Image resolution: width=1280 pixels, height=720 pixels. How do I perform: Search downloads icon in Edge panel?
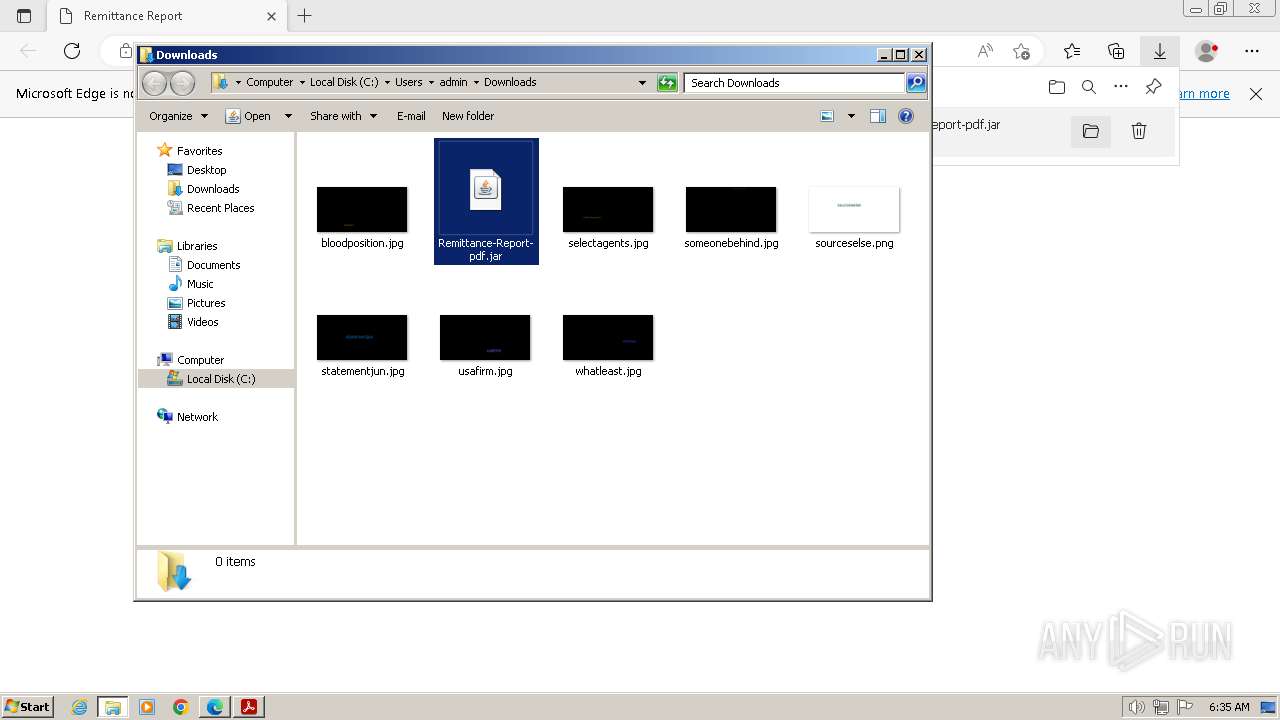[1089, 87]
